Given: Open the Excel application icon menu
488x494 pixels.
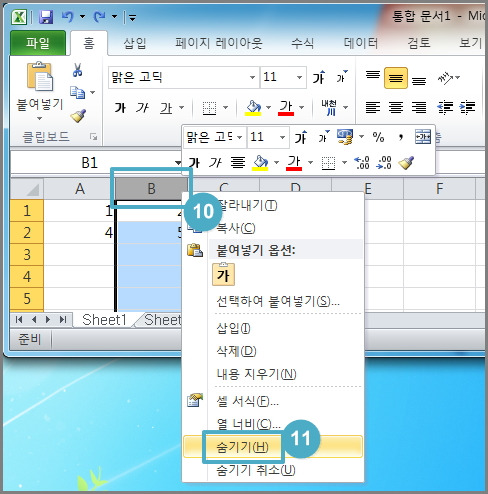Looking at the screenshot, I should [19, 17].
